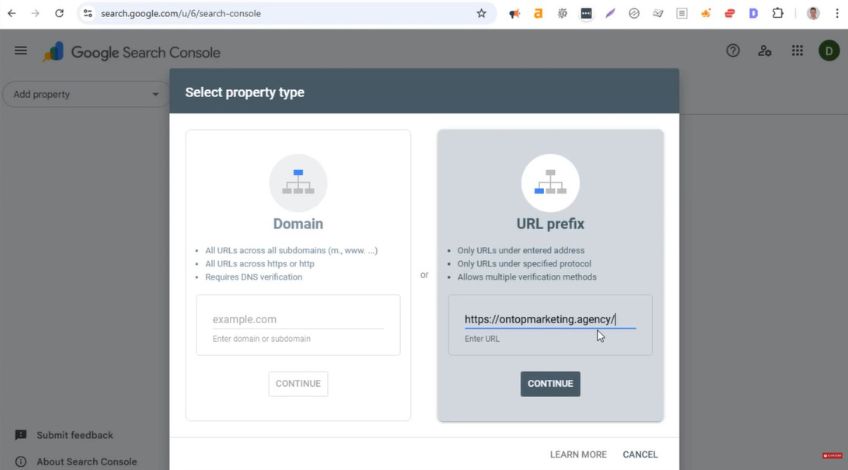Click 'Only URLs under entered address' text
Viewport: 848px width, 470px height.
pos(521,250)
